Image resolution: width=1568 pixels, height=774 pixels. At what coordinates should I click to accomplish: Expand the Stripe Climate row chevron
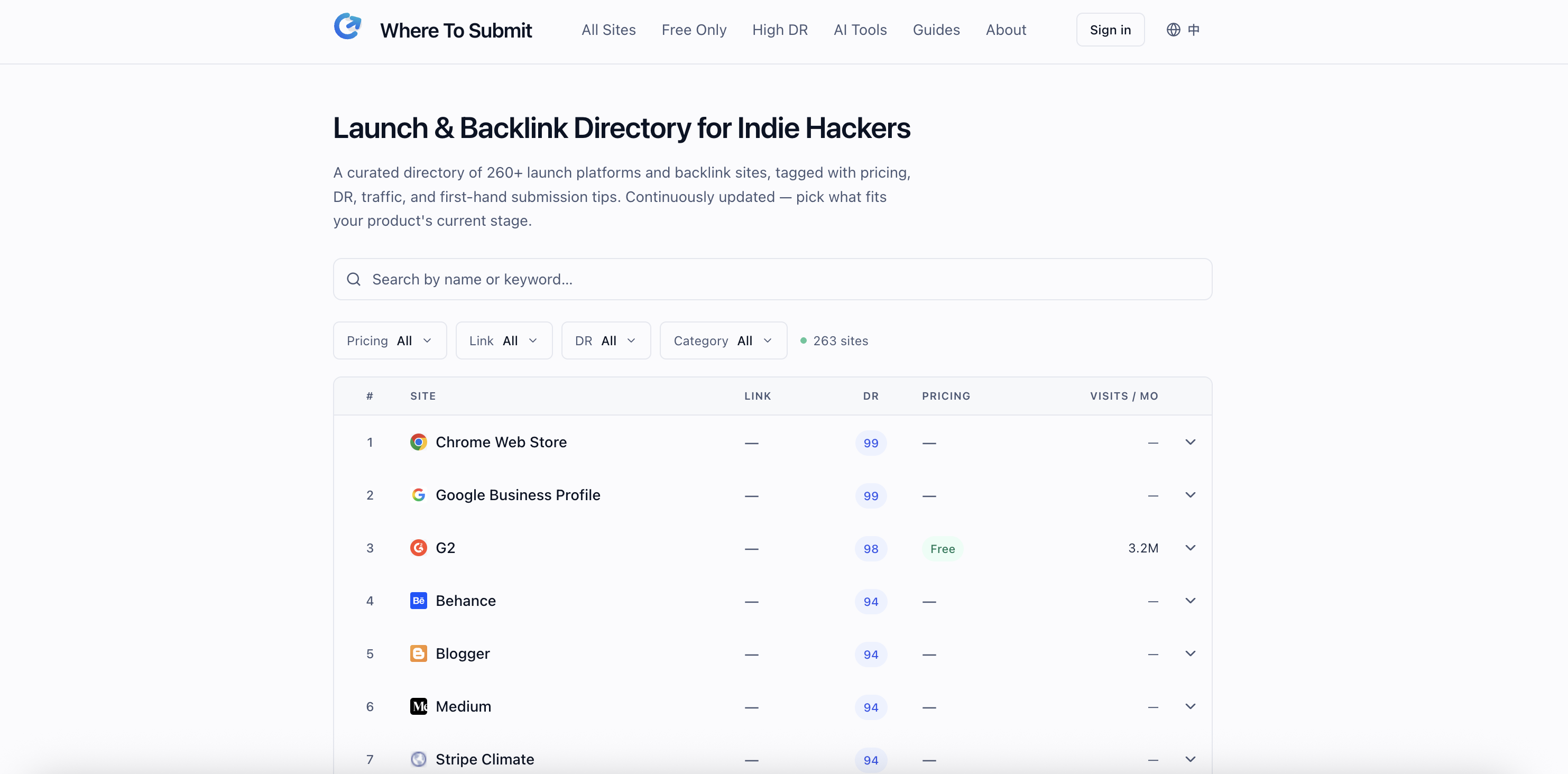(1191, 759)
